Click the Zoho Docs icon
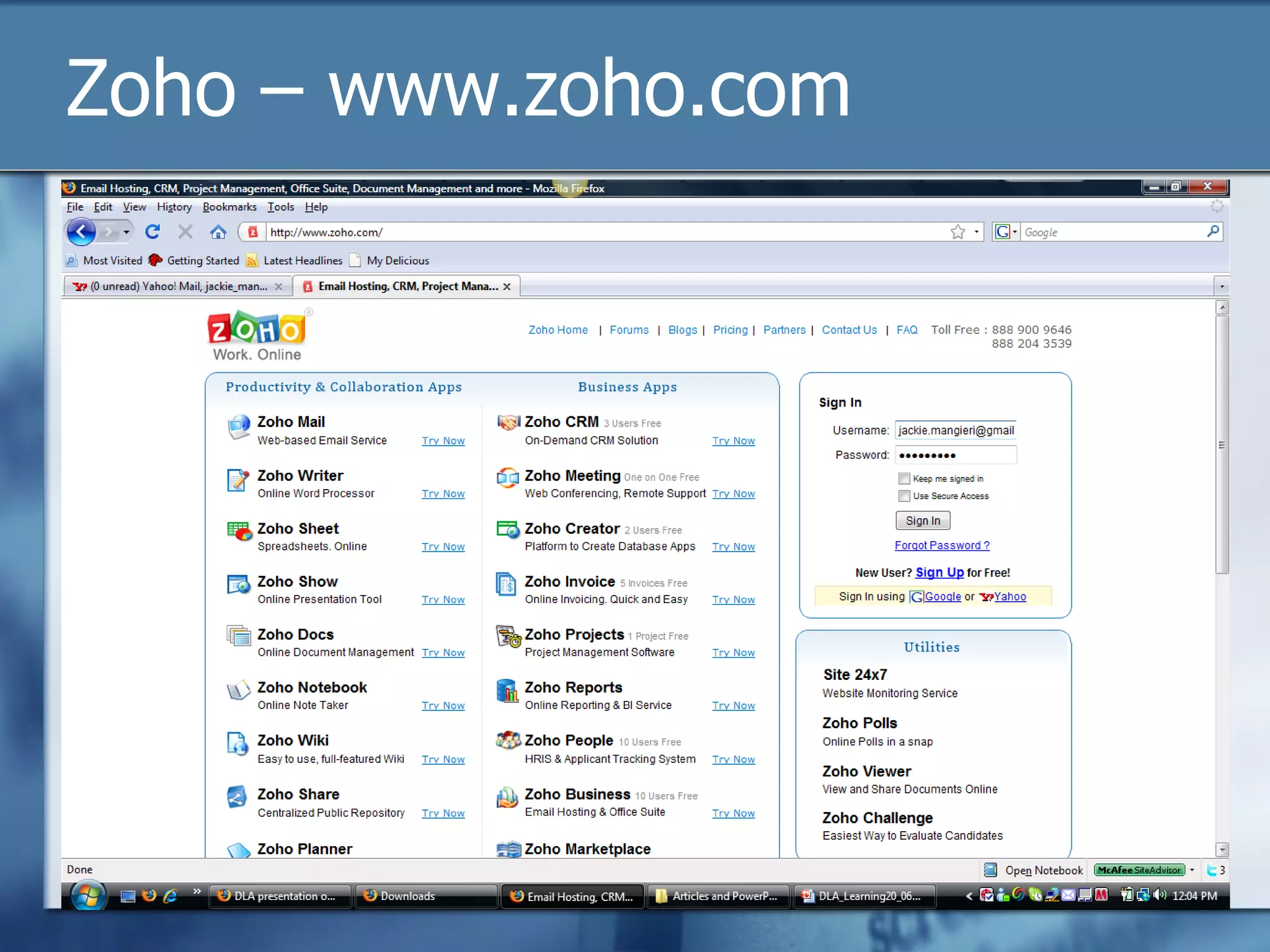The image size is (1270, 952). (238, 637)
